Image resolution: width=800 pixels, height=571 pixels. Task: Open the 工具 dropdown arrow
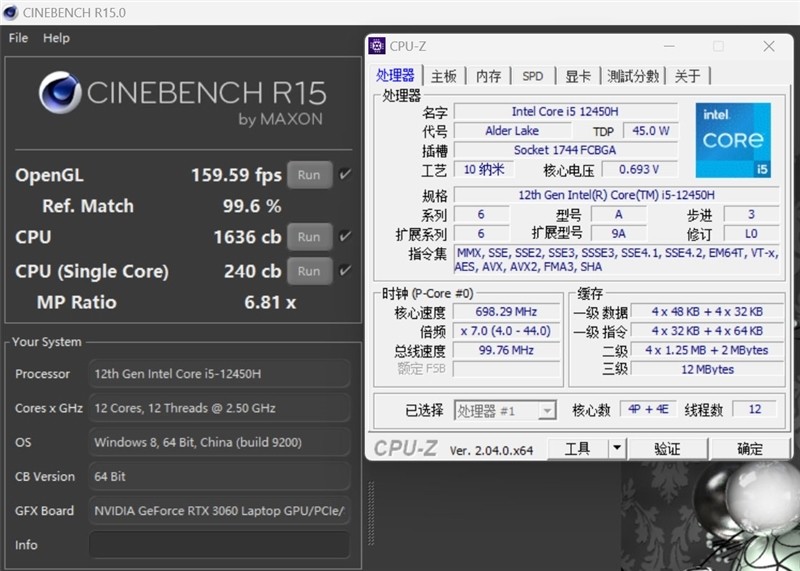(x=617, y=448)
